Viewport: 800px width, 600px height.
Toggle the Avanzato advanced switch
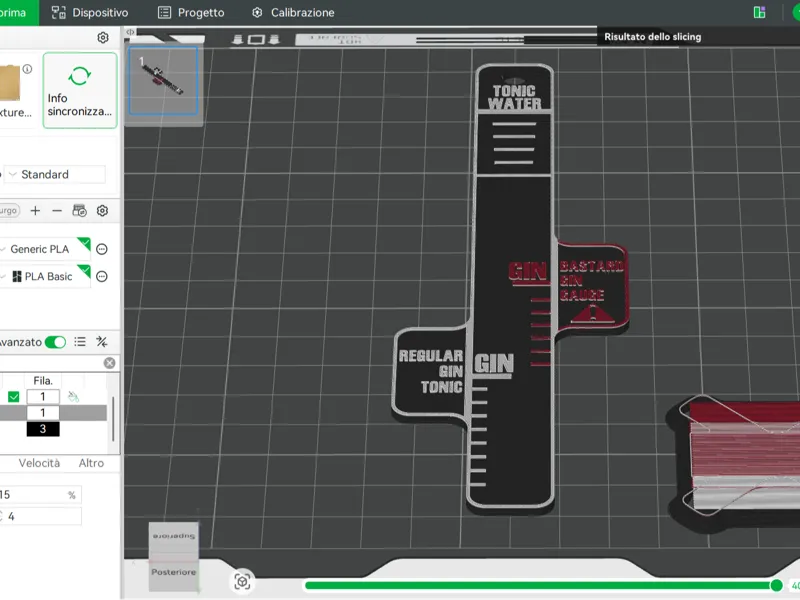(x=55, y=342)
